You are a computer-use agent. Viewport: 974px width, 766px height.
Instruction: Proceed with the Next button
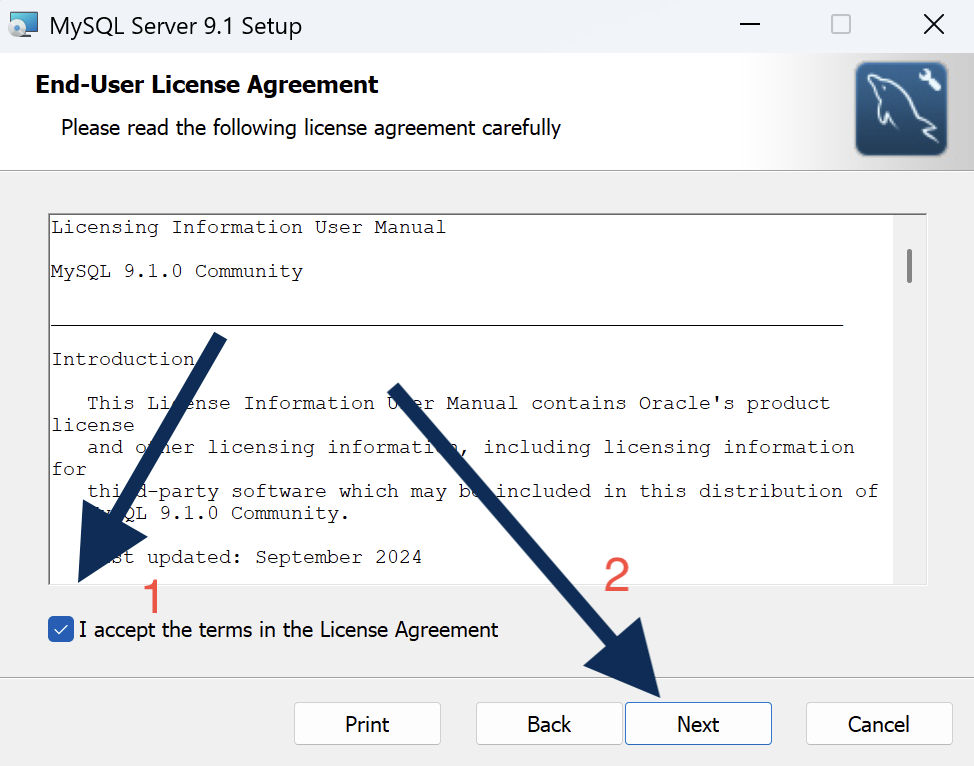[698, 724]
